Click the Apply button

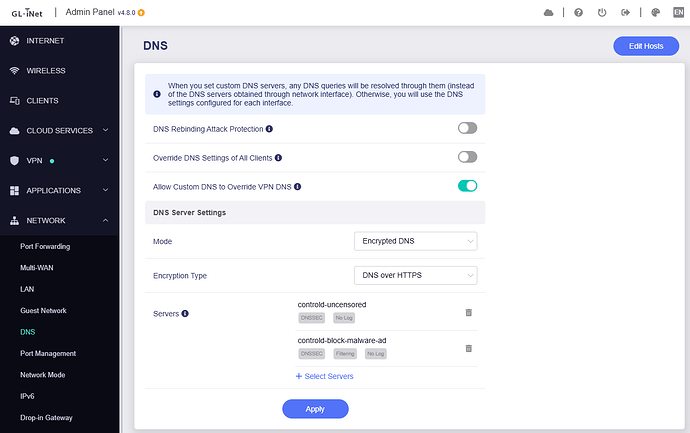click(x=315, y=408)
